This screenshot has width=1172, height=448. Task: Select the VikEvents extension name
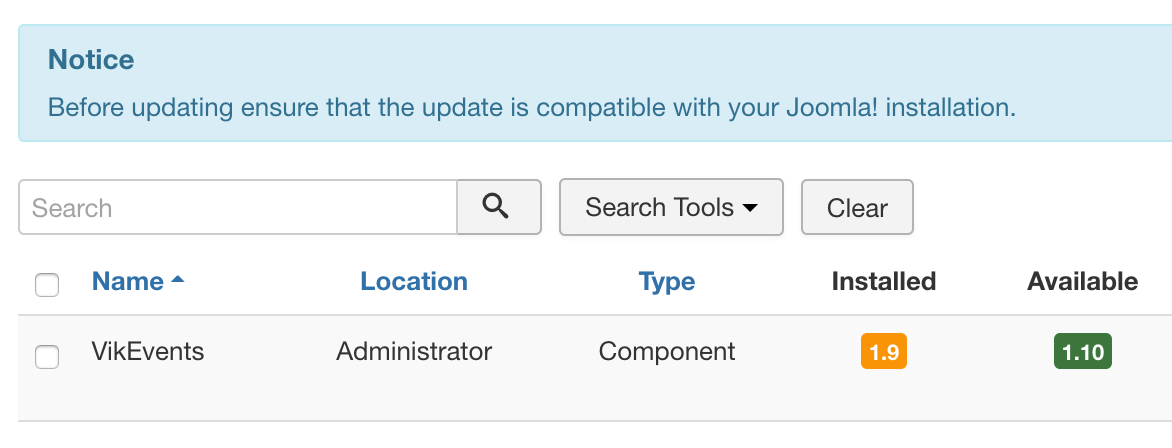[x=148, y=352]
